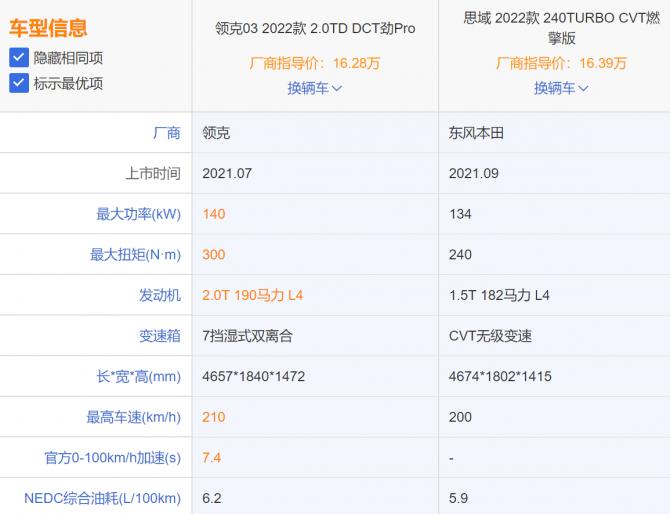Click the 厂商 row label
Image resolution: width=670 pixels, height=514 pixels.
click(166, 132)
